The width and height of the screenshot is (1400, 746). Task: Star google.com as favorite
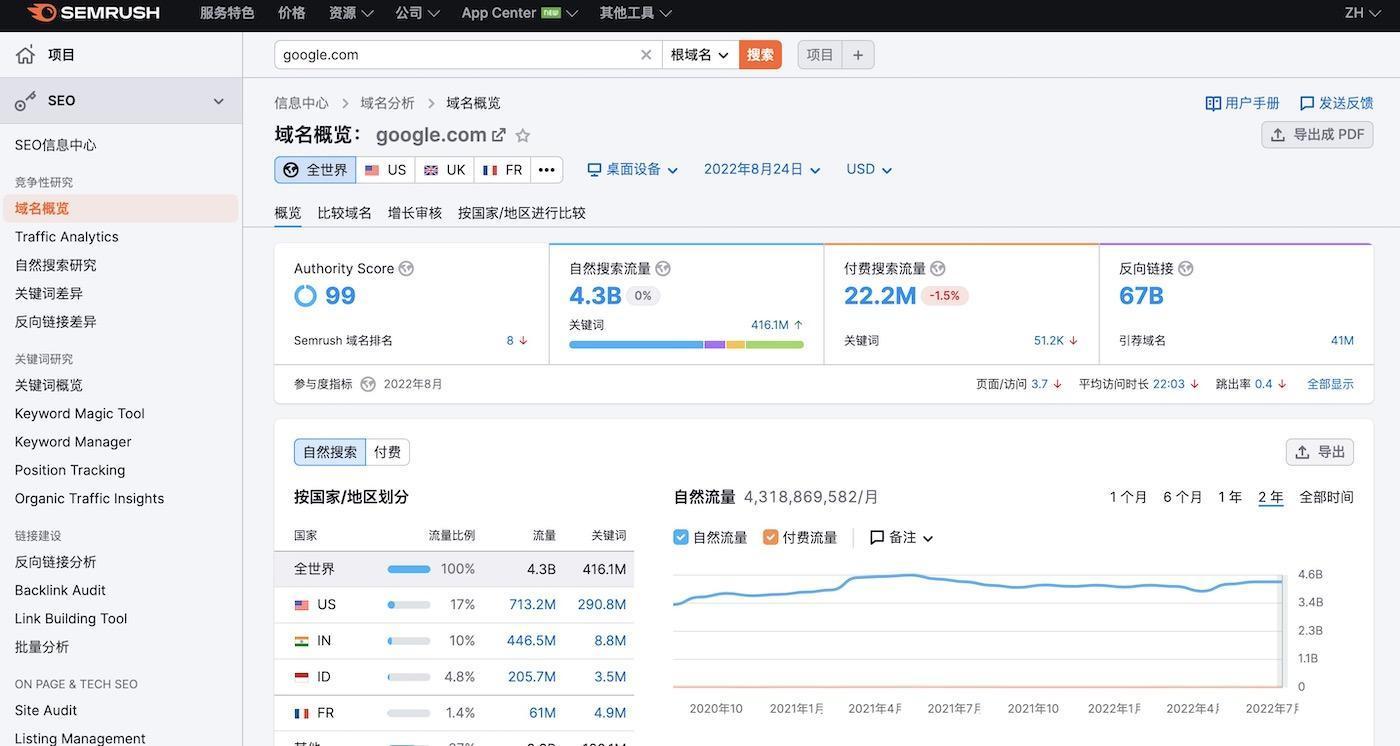[x=522, y=135]
